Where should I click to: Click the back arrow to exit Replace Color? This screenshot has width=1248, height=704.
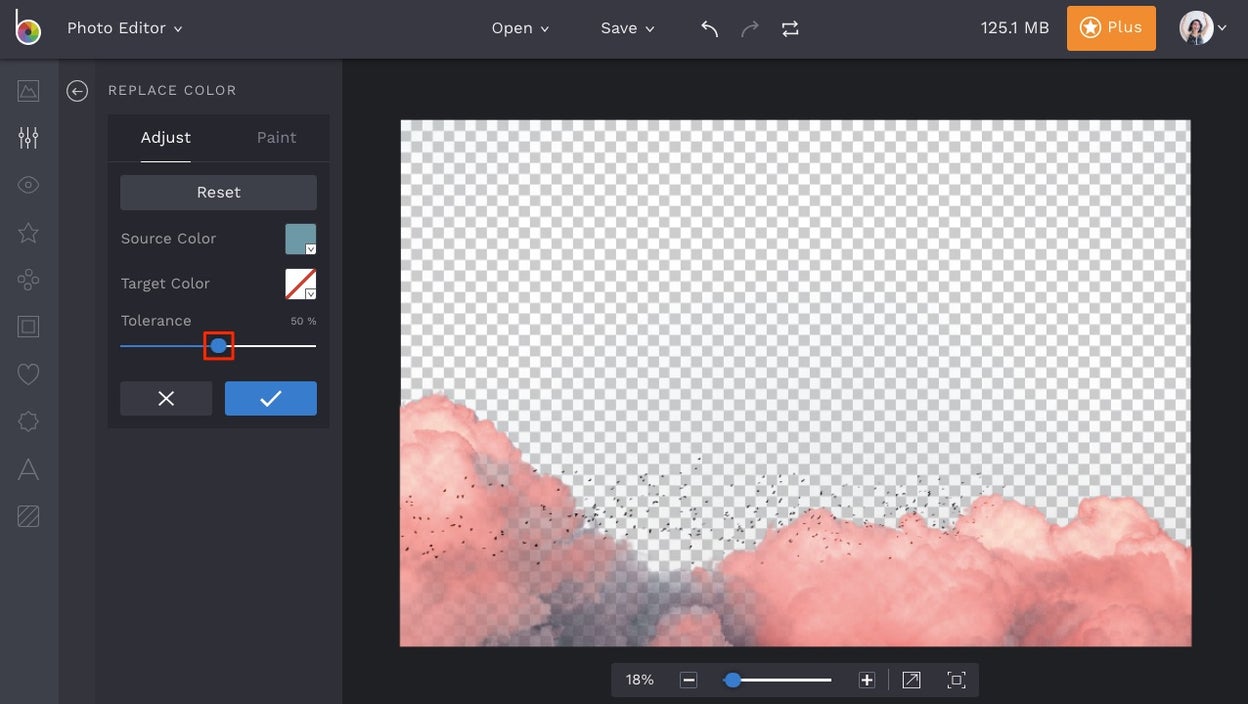coord(77,90)
